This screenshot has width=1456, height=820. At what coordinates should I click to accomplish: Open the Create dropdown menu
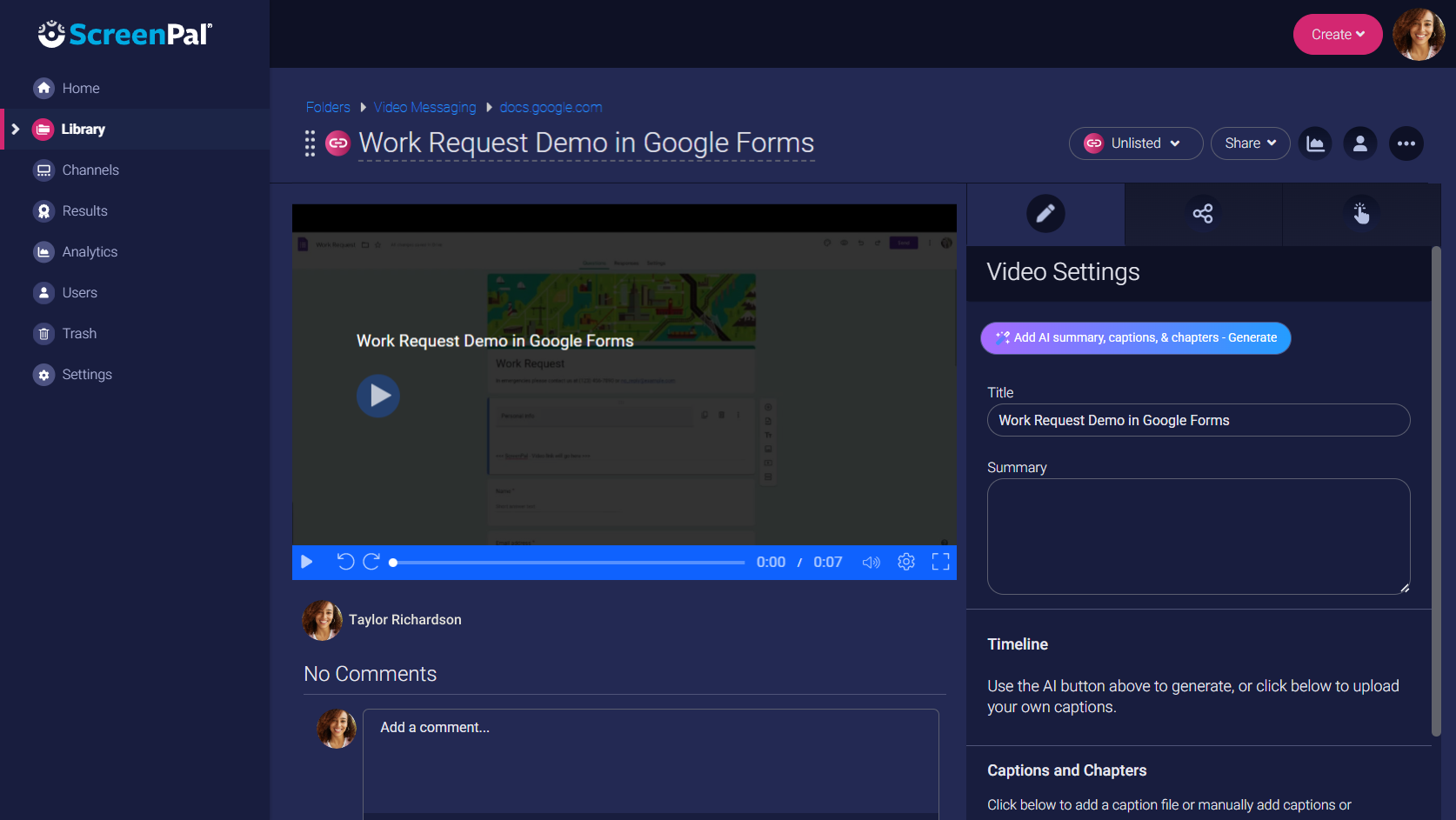tap(1337, 35)
